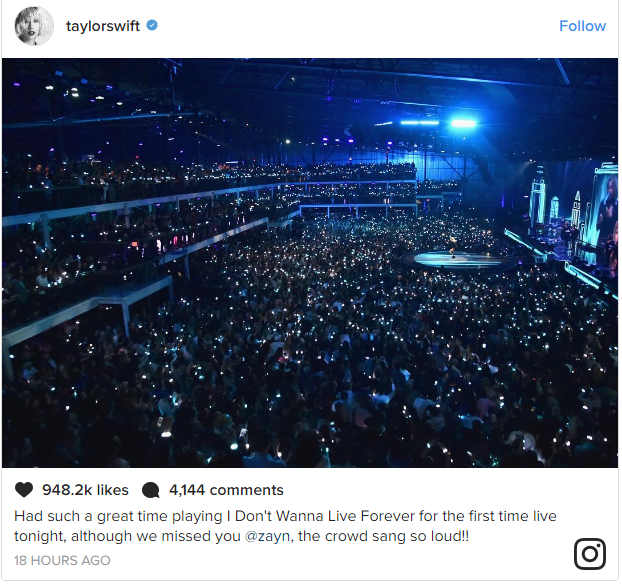Click Taylor Swift's profile avatar

(34, 26)
